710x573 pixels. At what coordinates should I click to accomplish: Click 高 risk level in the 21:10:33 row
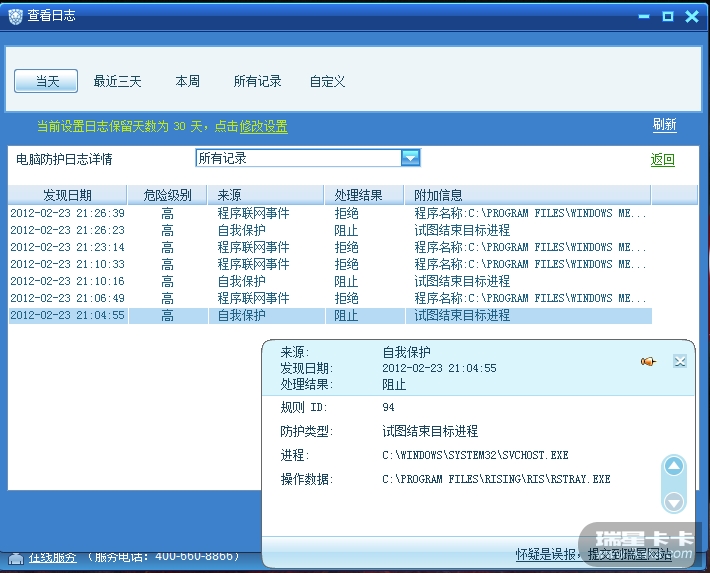pyautogui.click(x=167, y=264)
